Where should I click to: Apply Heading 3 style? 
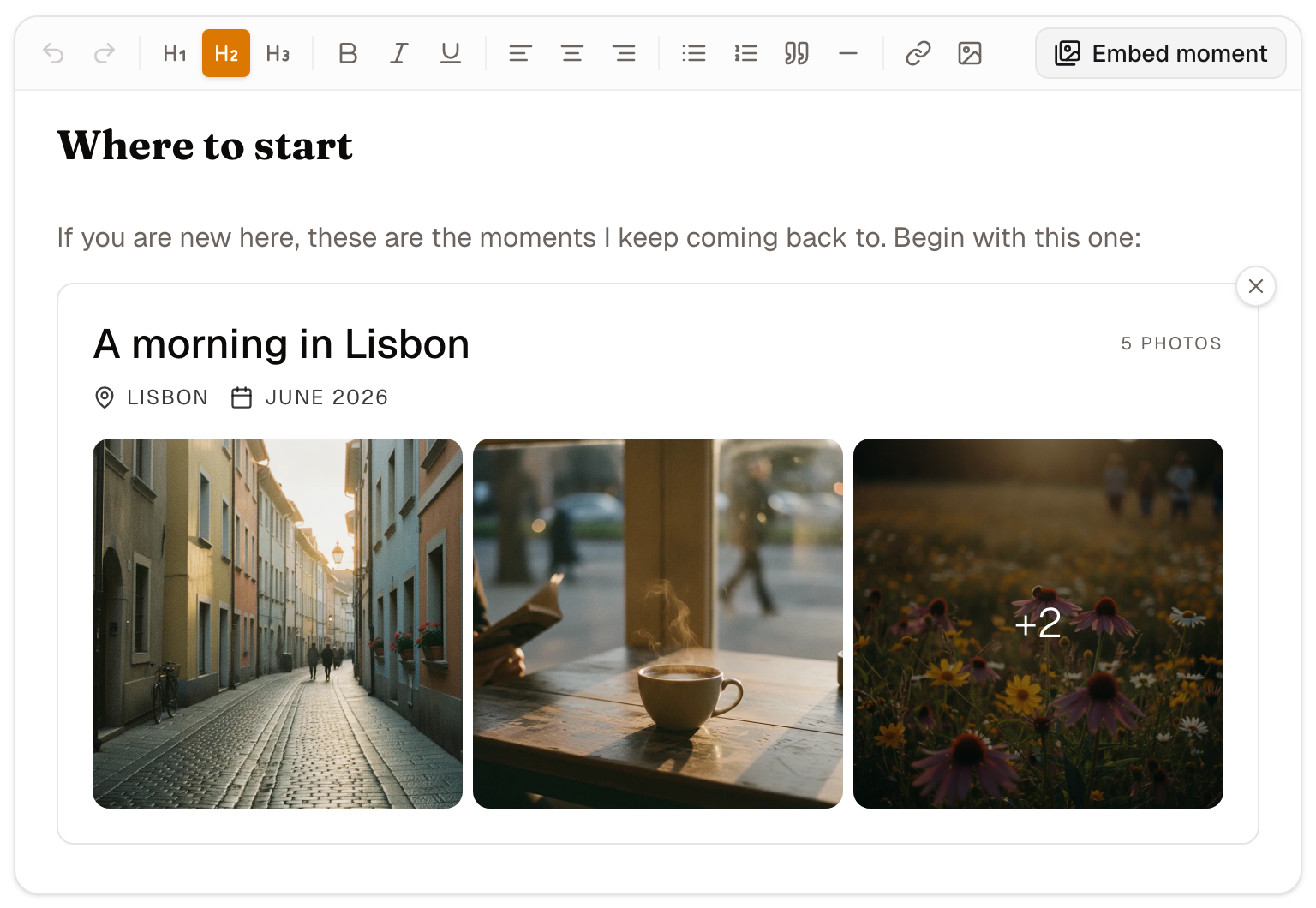coord(278,53)
